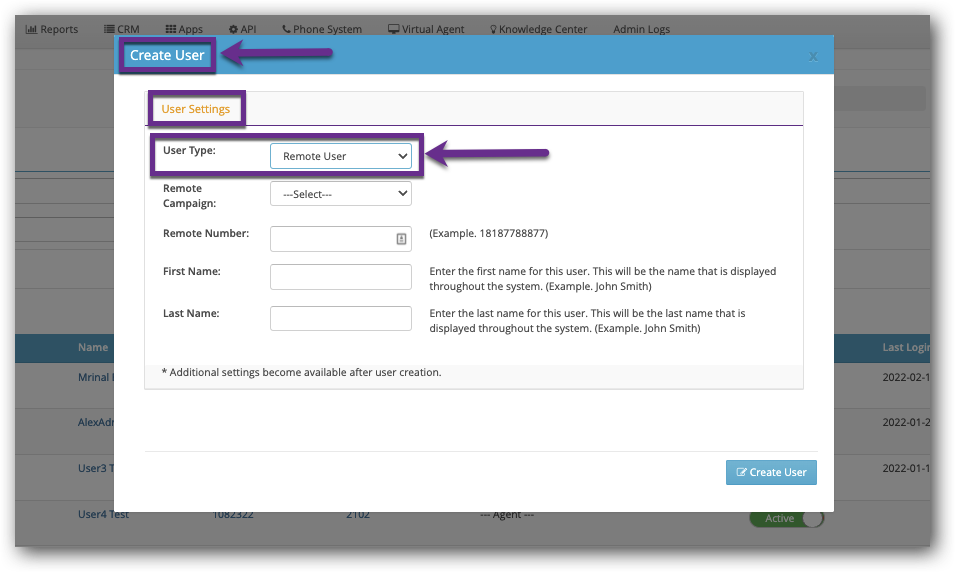This screenshot has height=572, width=955.
Task: Expand the Remote Campaign select list
Action: (340, 194)
